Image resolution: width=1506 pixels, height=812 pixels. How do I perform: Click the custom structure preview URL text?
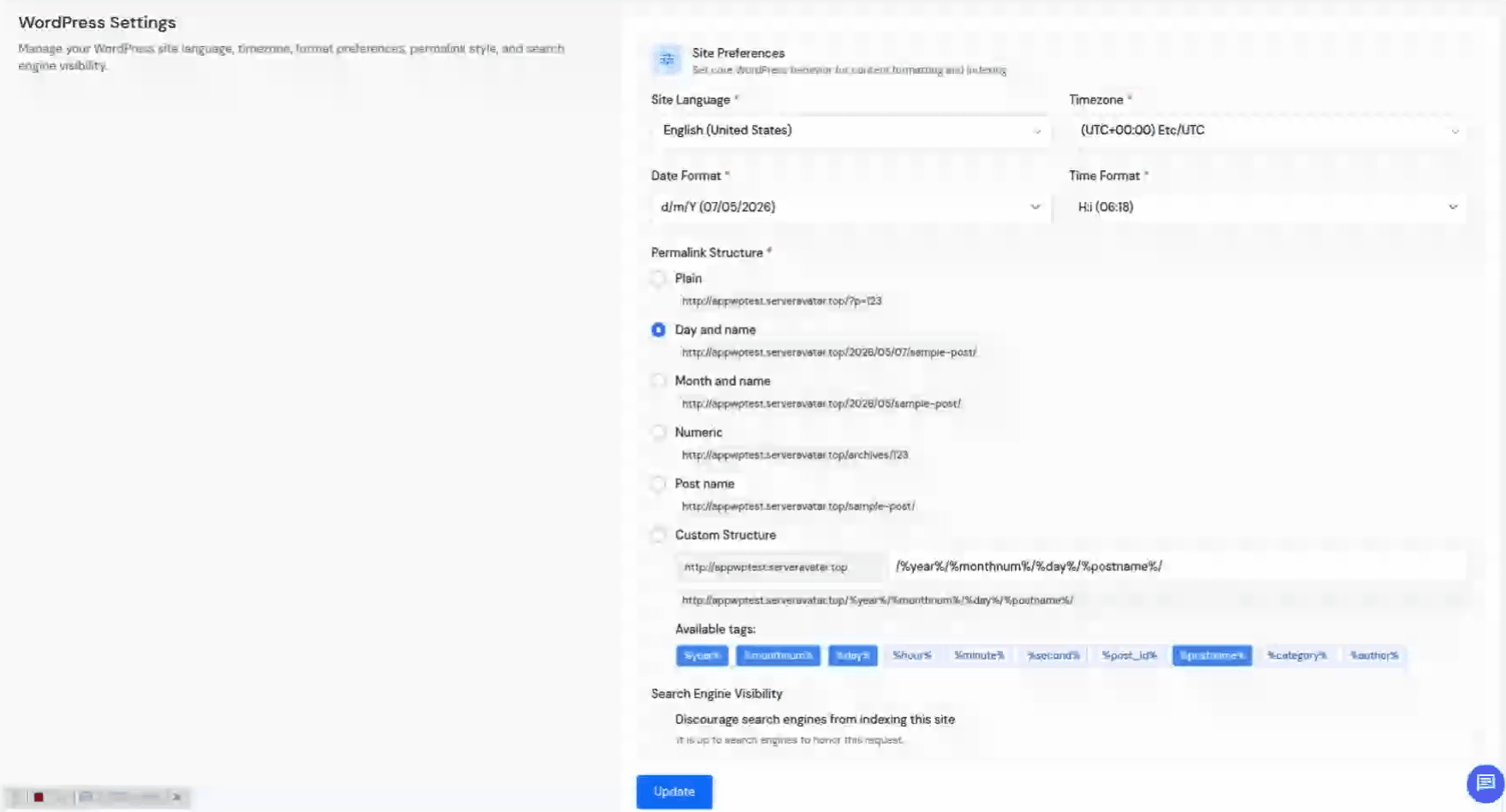[877, 601]
